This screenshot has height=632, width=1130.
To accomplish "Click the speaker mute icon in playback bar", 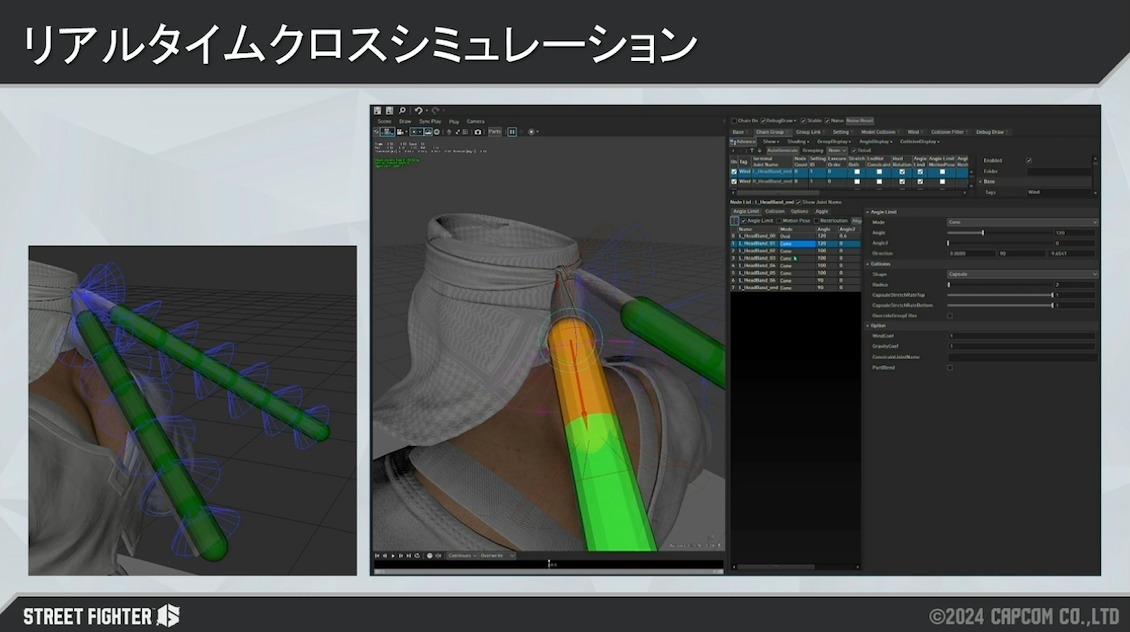I will [x=438, y=556].
